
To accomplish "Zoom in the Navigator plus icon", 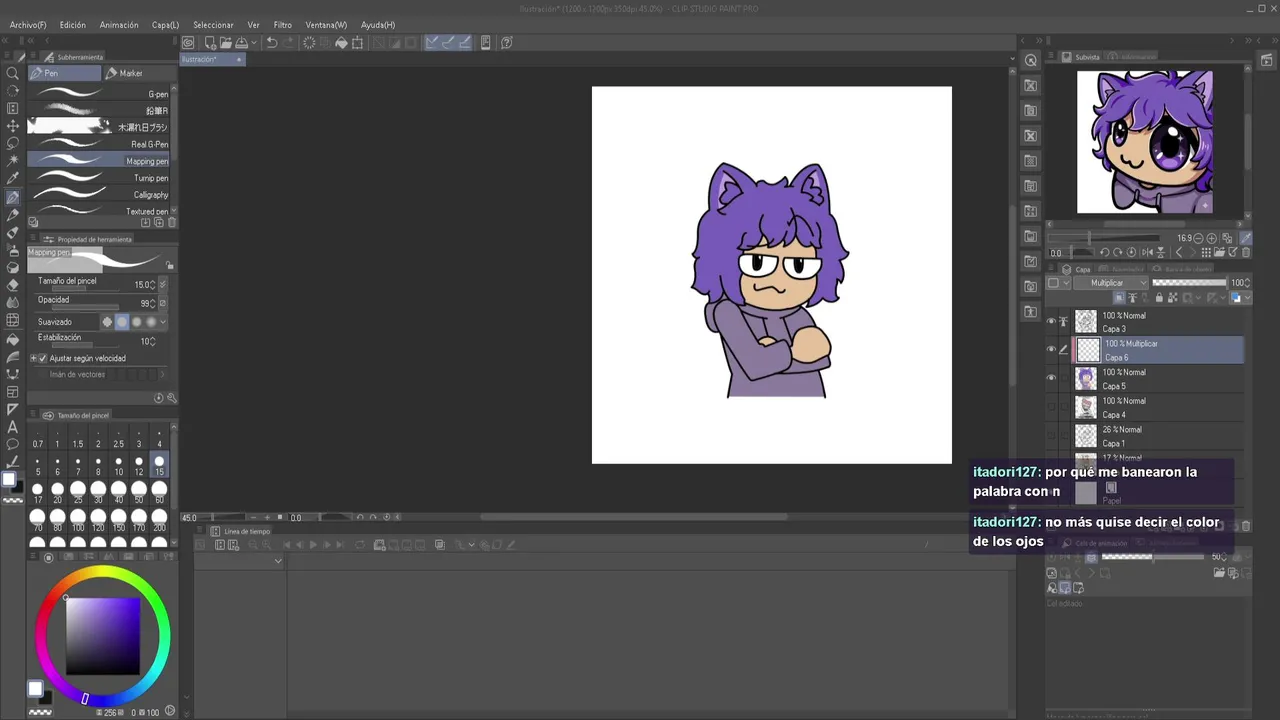I will click(x=1212, y=238).
